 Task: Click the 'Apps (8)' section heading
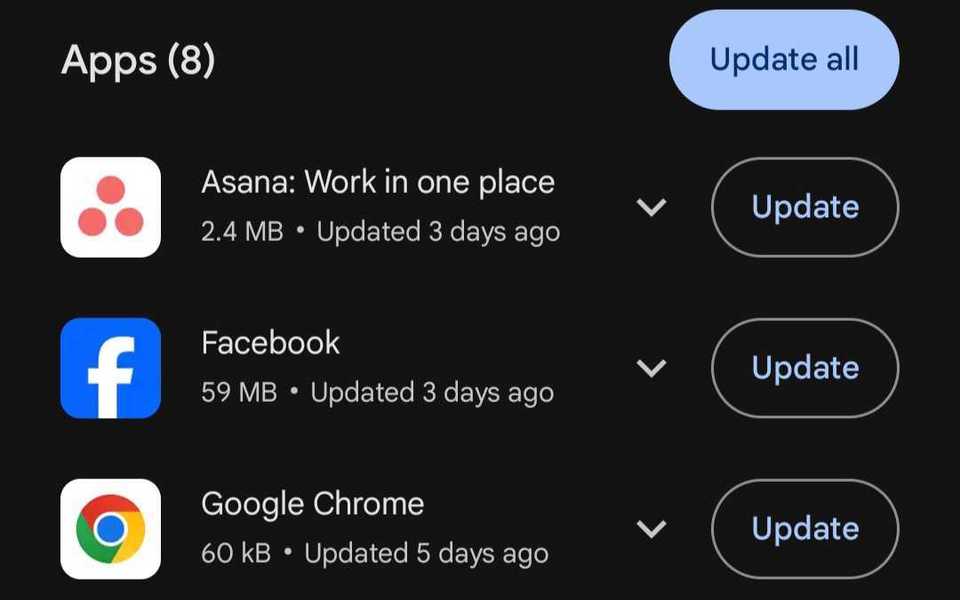pos(138,61)
